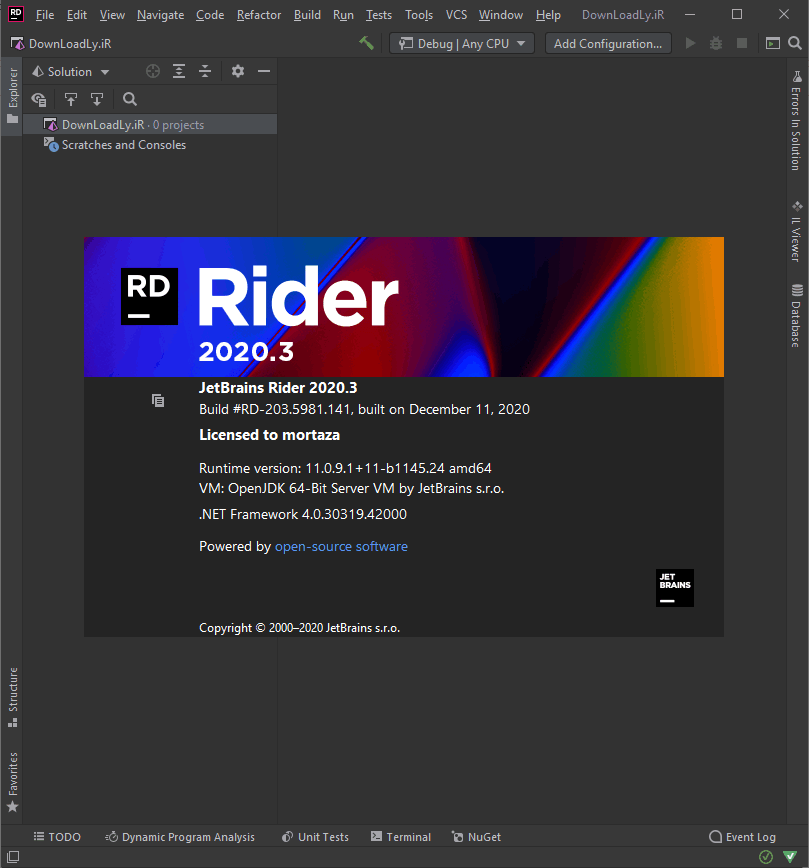Open the File menu
The height and width of the screenshot is (868, 809).
click(45, 15)
